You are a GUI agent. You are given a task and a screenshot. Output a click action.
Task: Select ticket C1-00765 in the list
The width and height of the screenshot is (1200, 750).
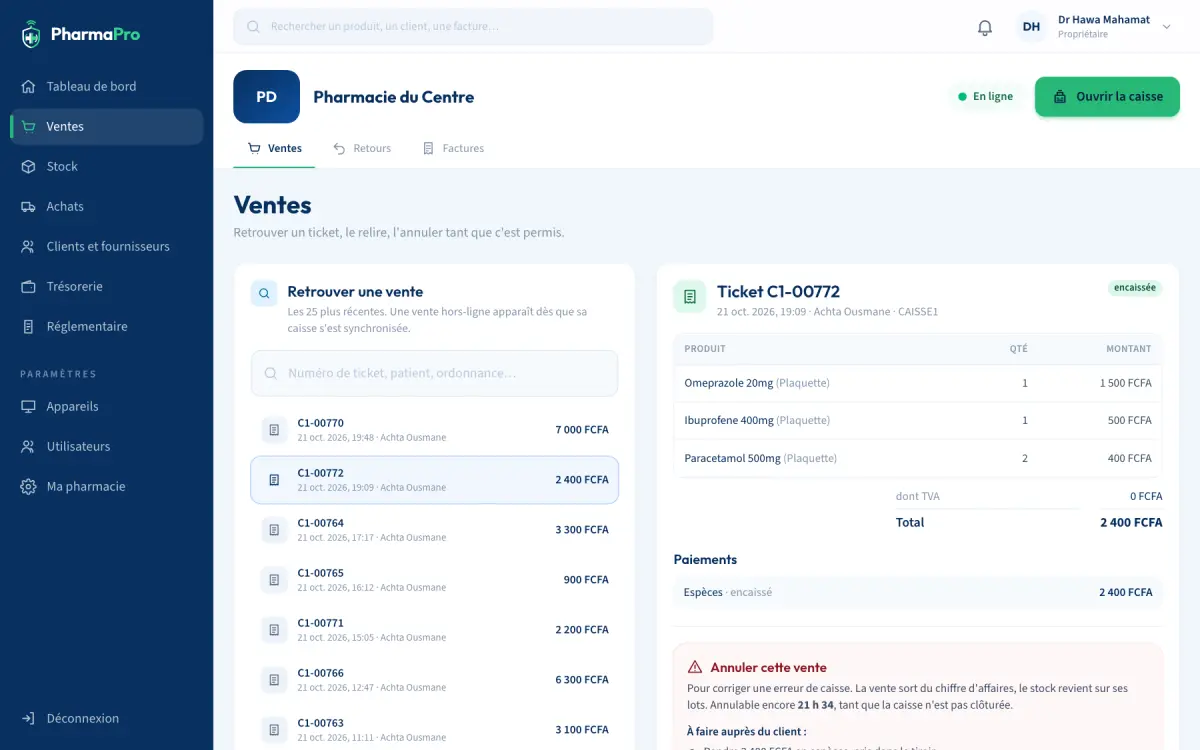click(434, 580)
